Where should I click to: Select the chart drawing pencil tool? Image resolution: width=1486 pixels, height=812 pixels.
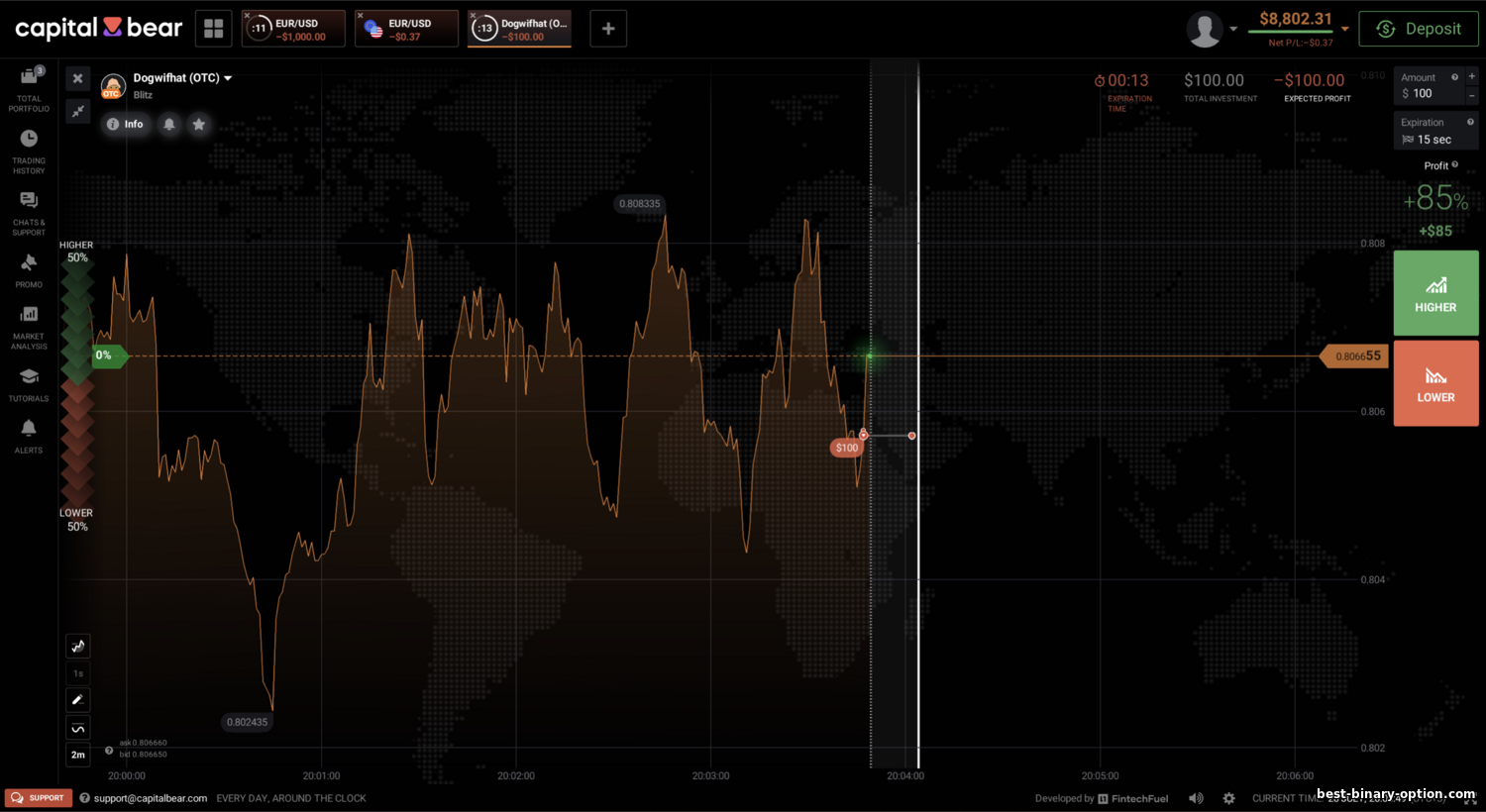point(78,700)
